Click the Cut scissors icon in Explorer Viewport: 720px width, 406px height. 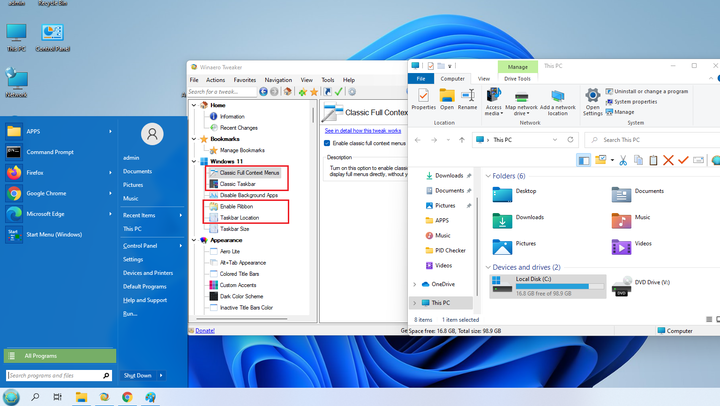pos(623,160)
